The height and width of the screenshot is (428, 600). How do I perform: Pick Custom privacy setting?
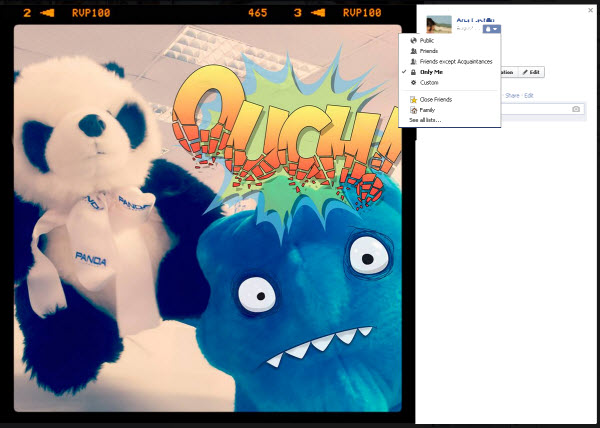click(x=429, y=83)
